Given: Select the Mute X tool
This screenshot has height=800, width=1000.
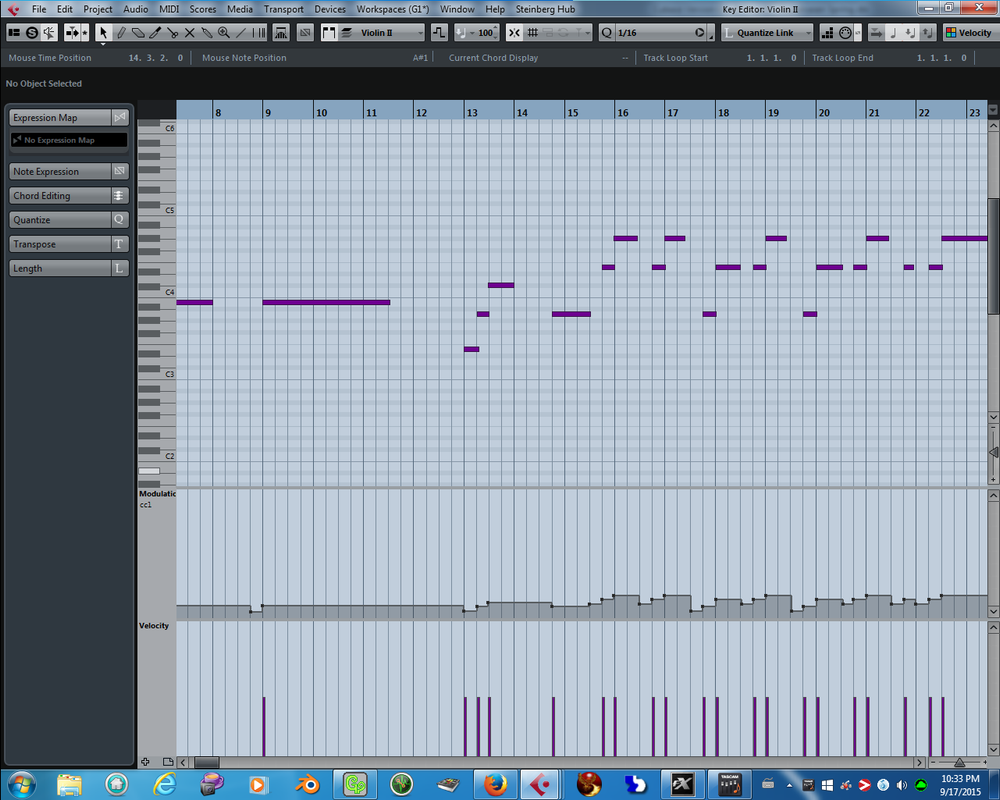Looking at the screenshot, I should [189, 33].
